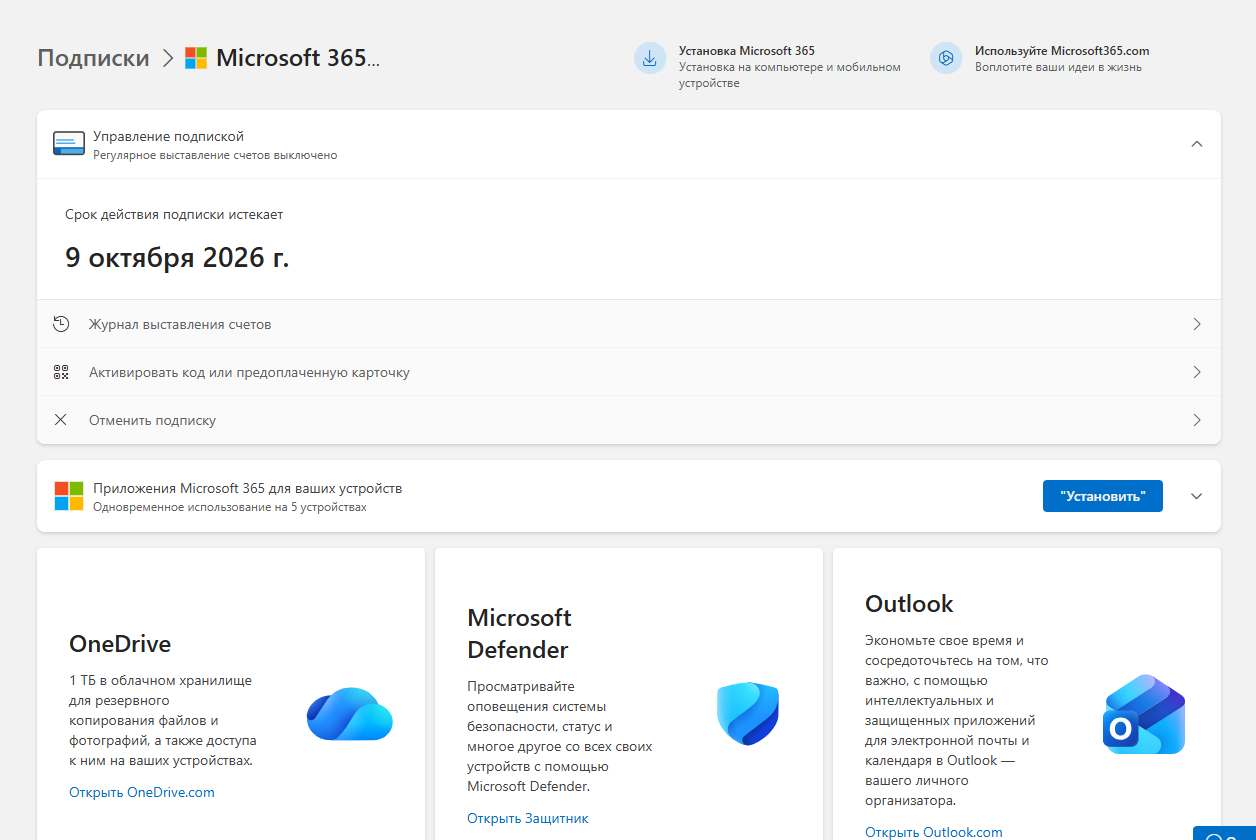Viewport: 1256px width, 840px height.
Task: Open the Открыть Outlook.com link
Action: 933,832
